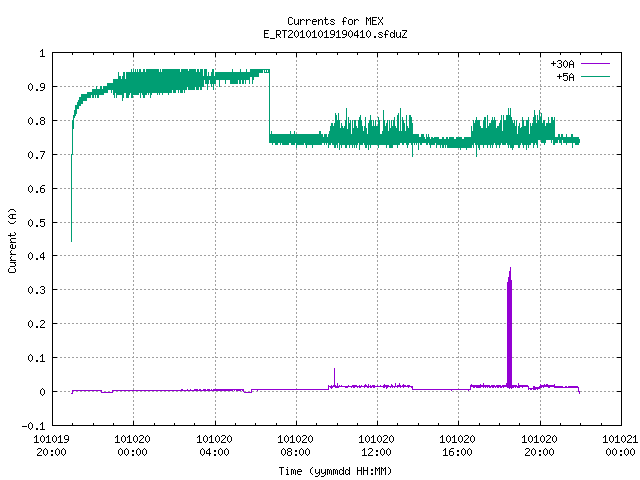Screen dimensions: 640x480
Task: Click the y-axis tick value 0.9
Action: pyautogui.click(x=37, y=87)
